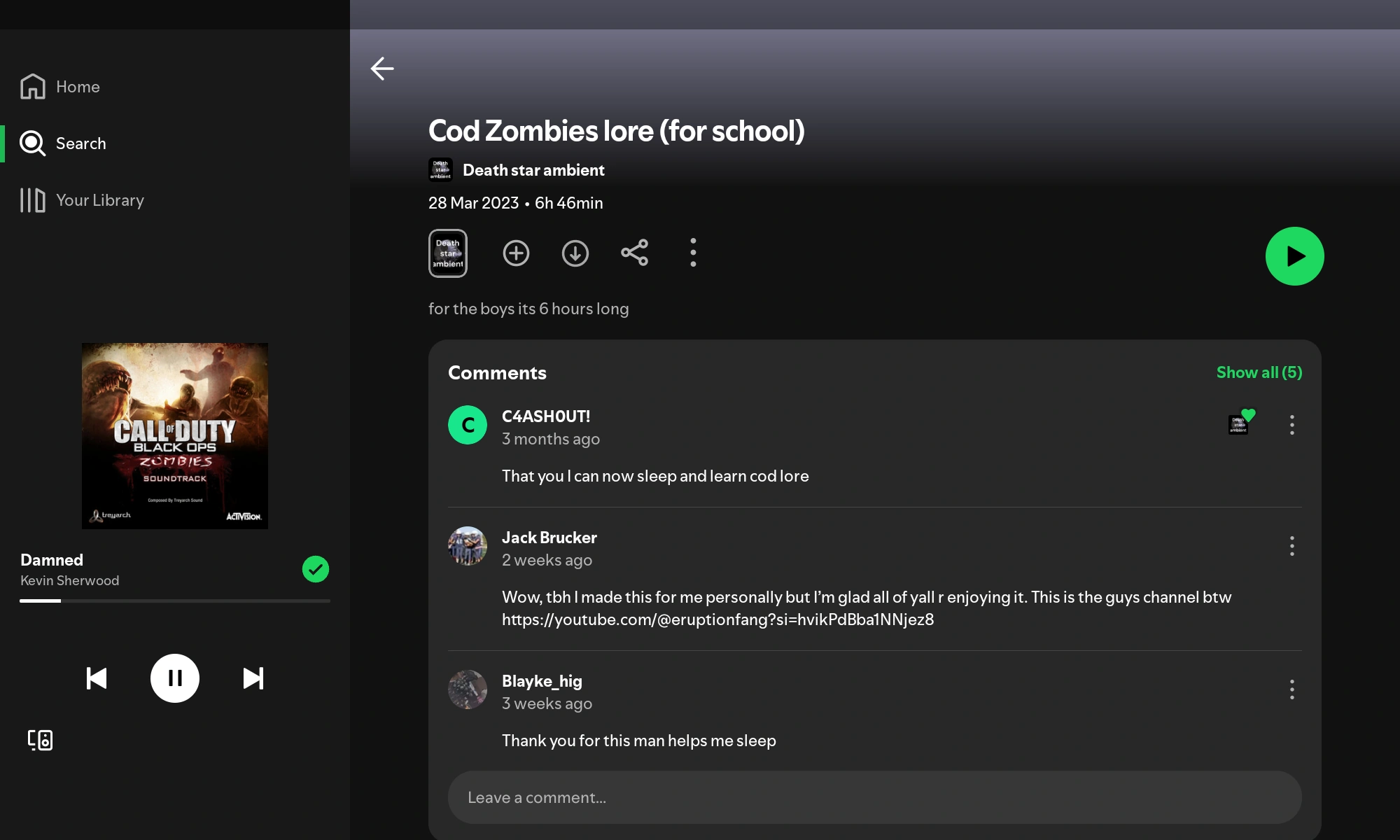
Task: Share the playlist
Action: (634, 253)
